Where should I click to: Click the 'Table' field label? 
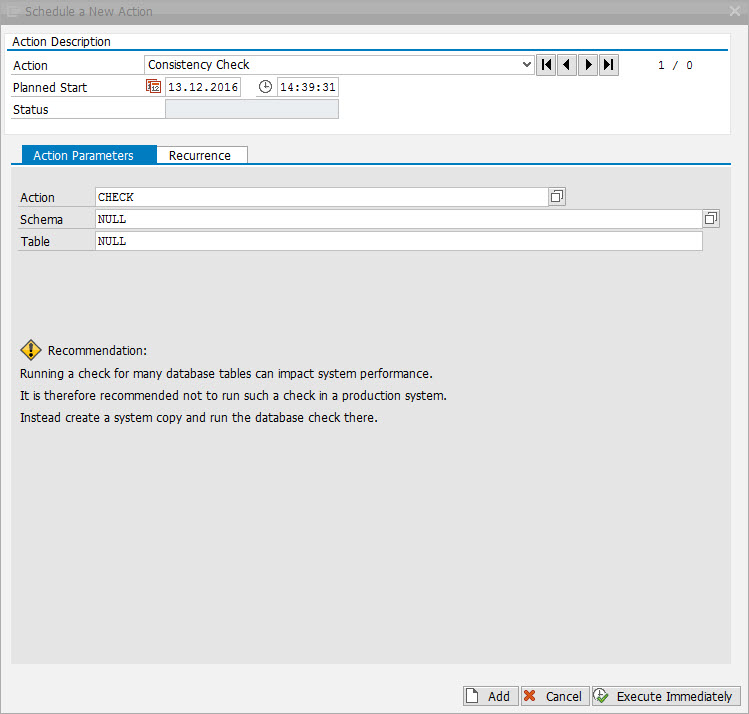(35, 242)
